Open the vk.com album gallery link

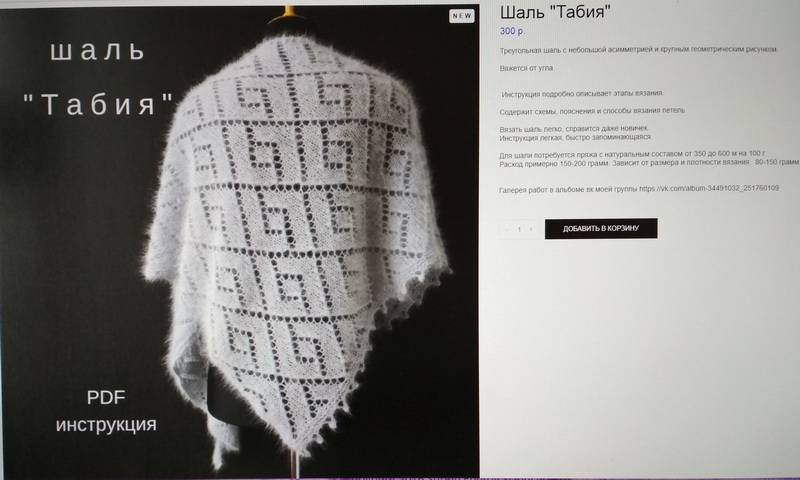(x=709, y=188)
